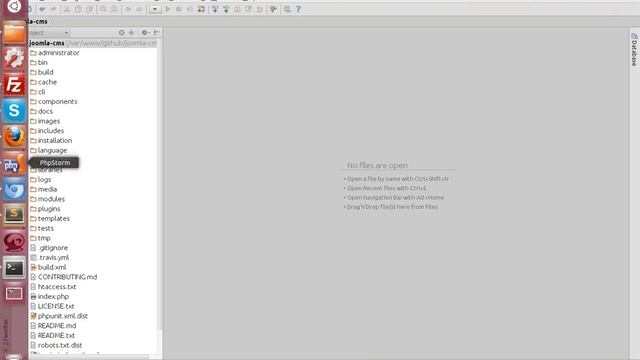
Task: Open the run configuration dropdown
Action: pos(155,9)
